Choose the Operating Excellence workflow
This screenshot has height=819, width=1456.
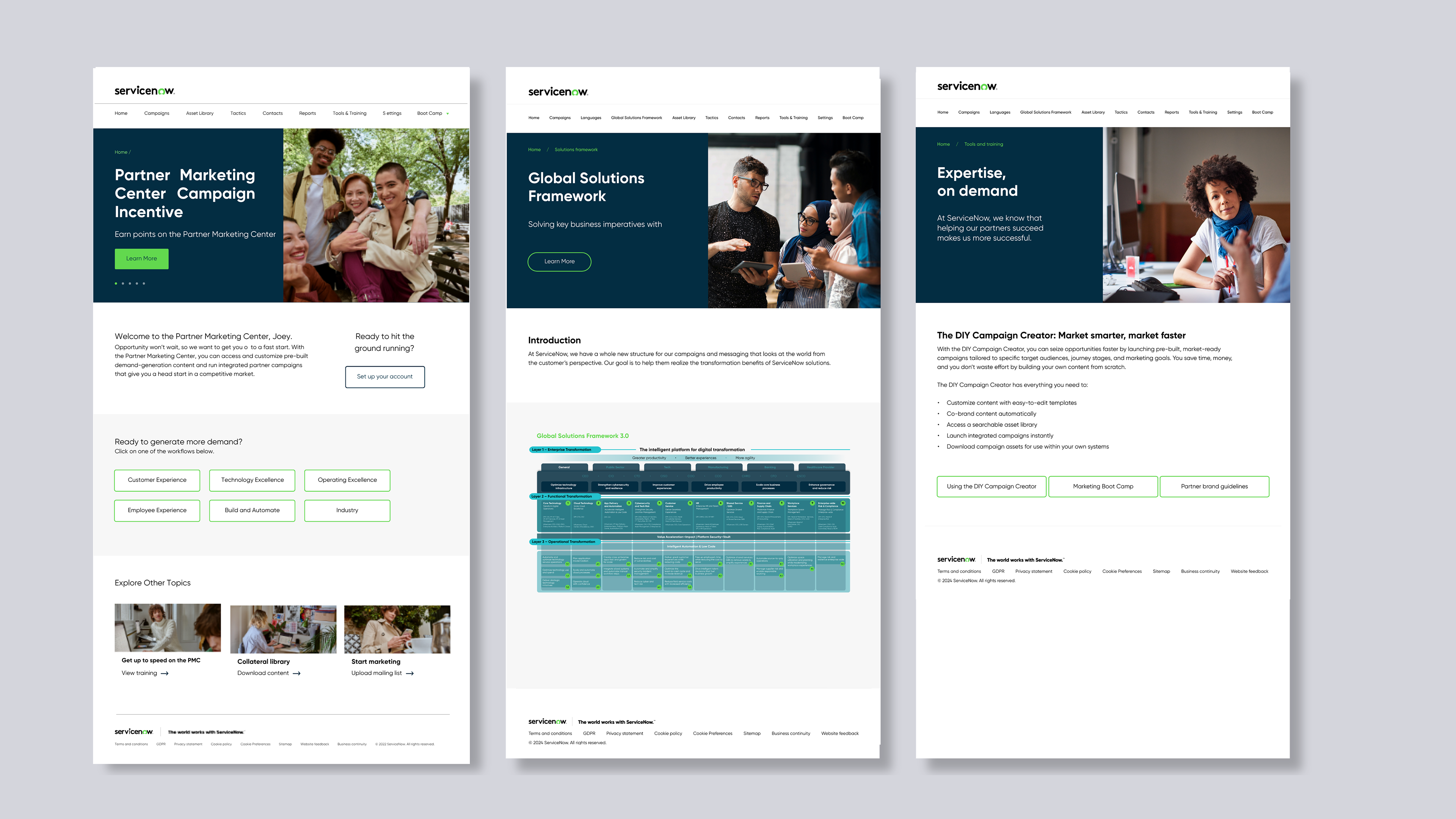(x=347, y=480)
